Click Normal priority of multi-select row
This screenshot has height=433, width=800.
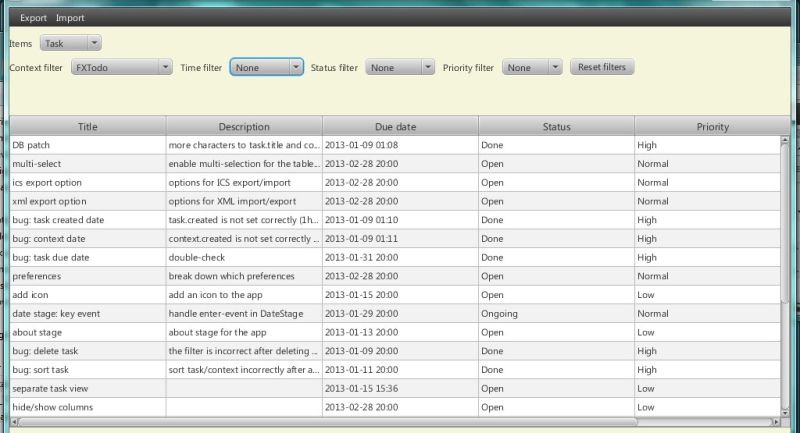653,164
